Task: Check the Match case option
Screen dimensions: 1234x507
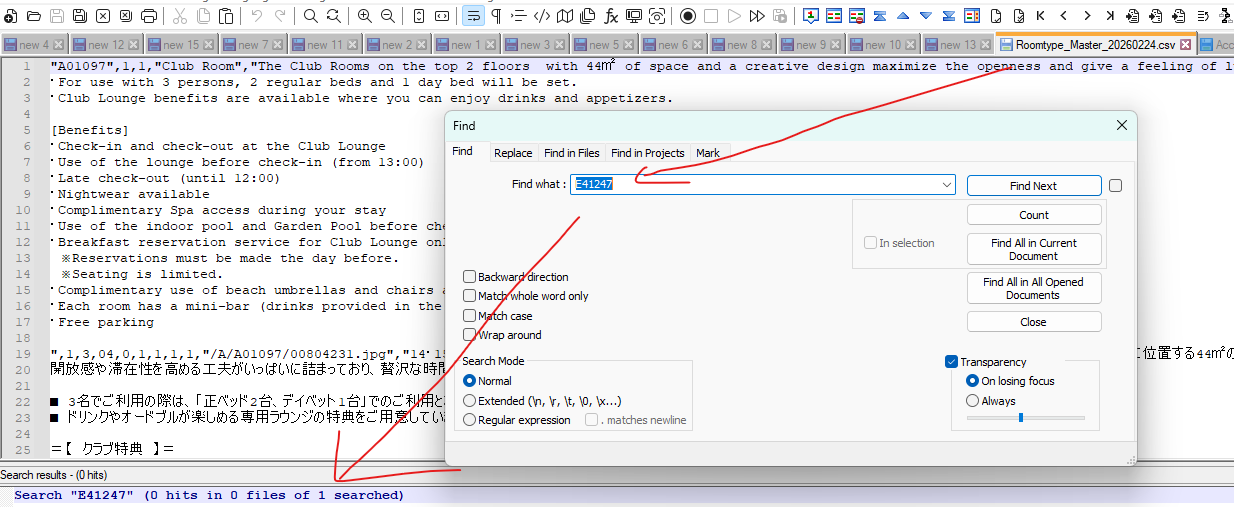Action: tap(470, 316)
